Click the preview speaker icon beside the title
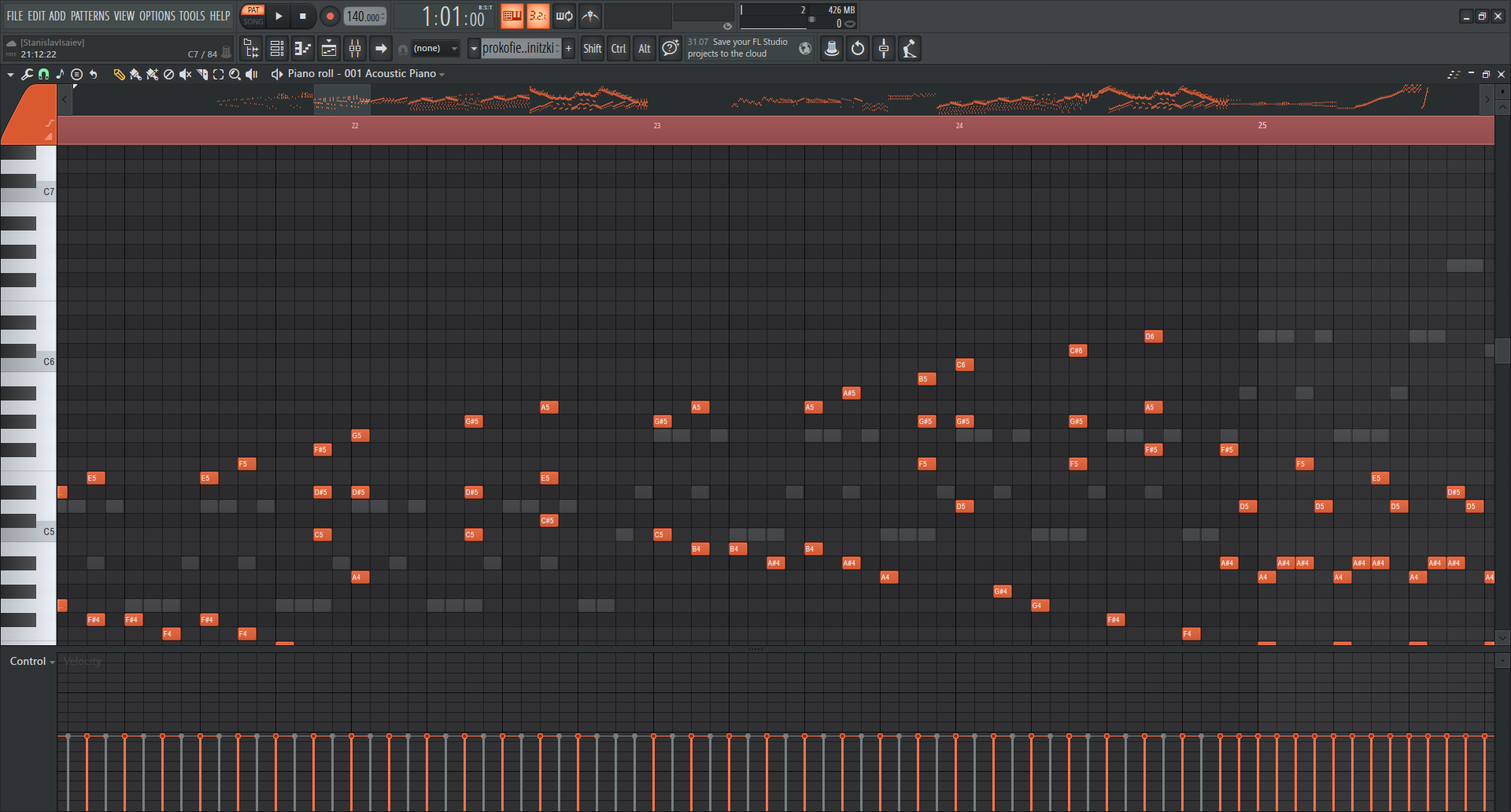 pos(276,74)
